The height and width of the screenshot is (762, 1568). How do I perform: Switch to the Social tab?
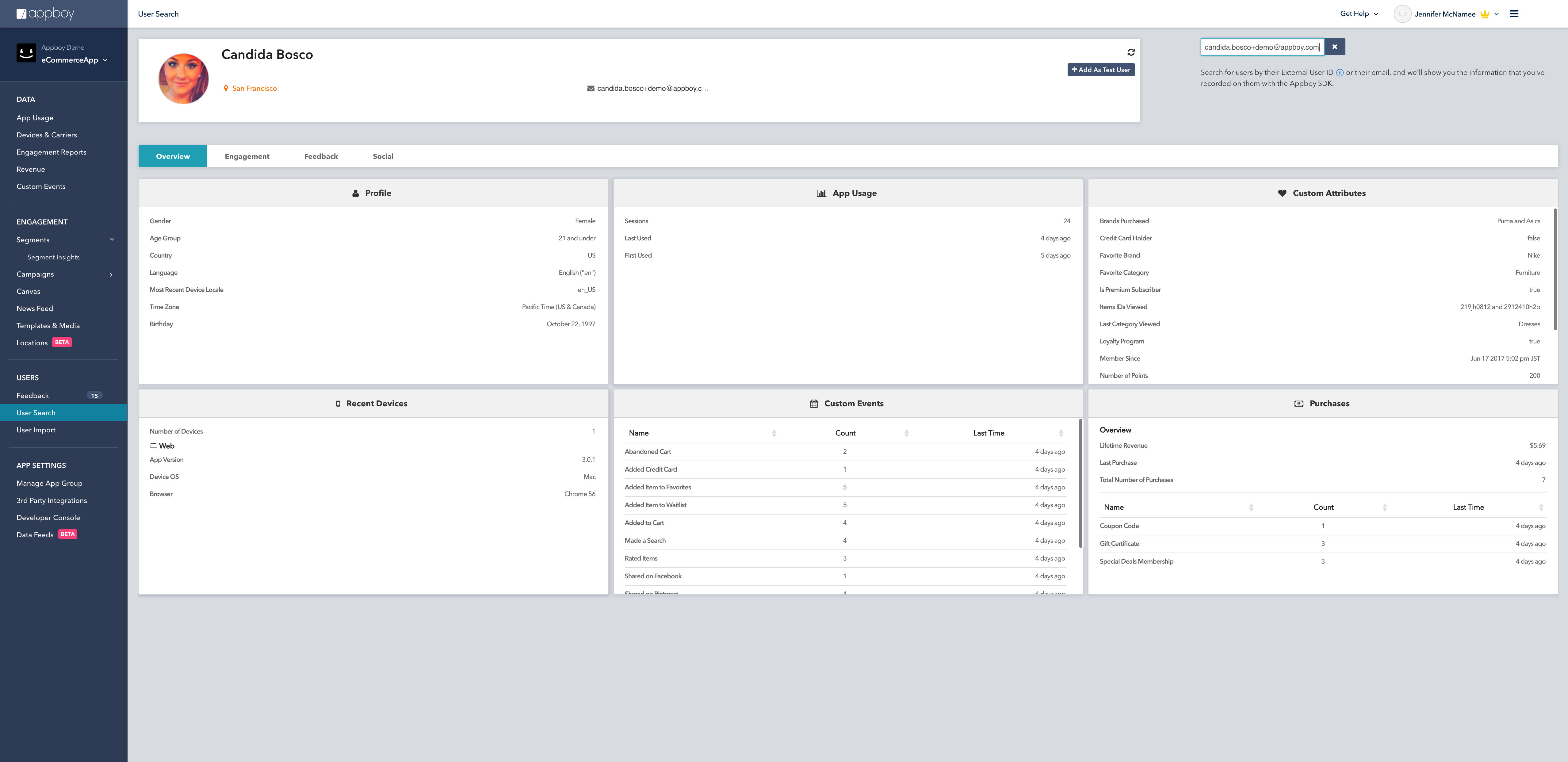point(383,156)
